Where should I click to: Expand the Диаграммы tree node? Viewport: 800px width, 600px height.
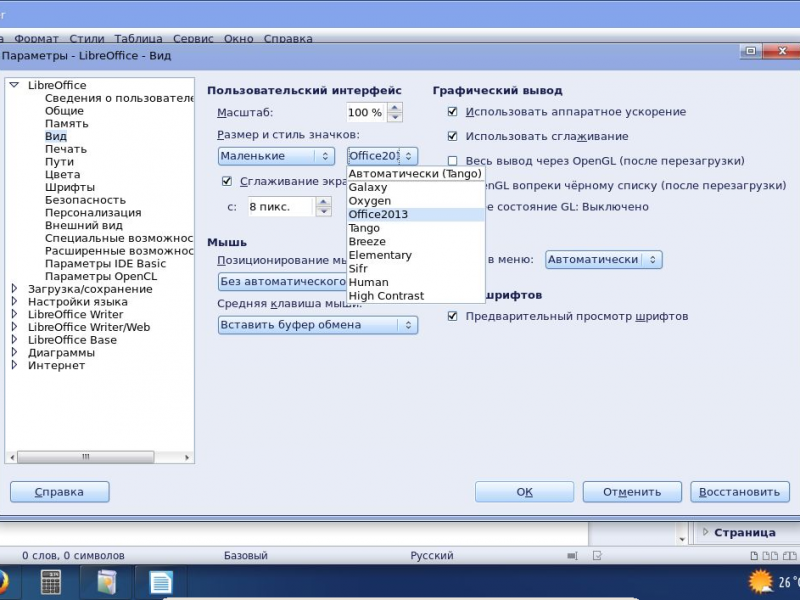pos(14,353)
